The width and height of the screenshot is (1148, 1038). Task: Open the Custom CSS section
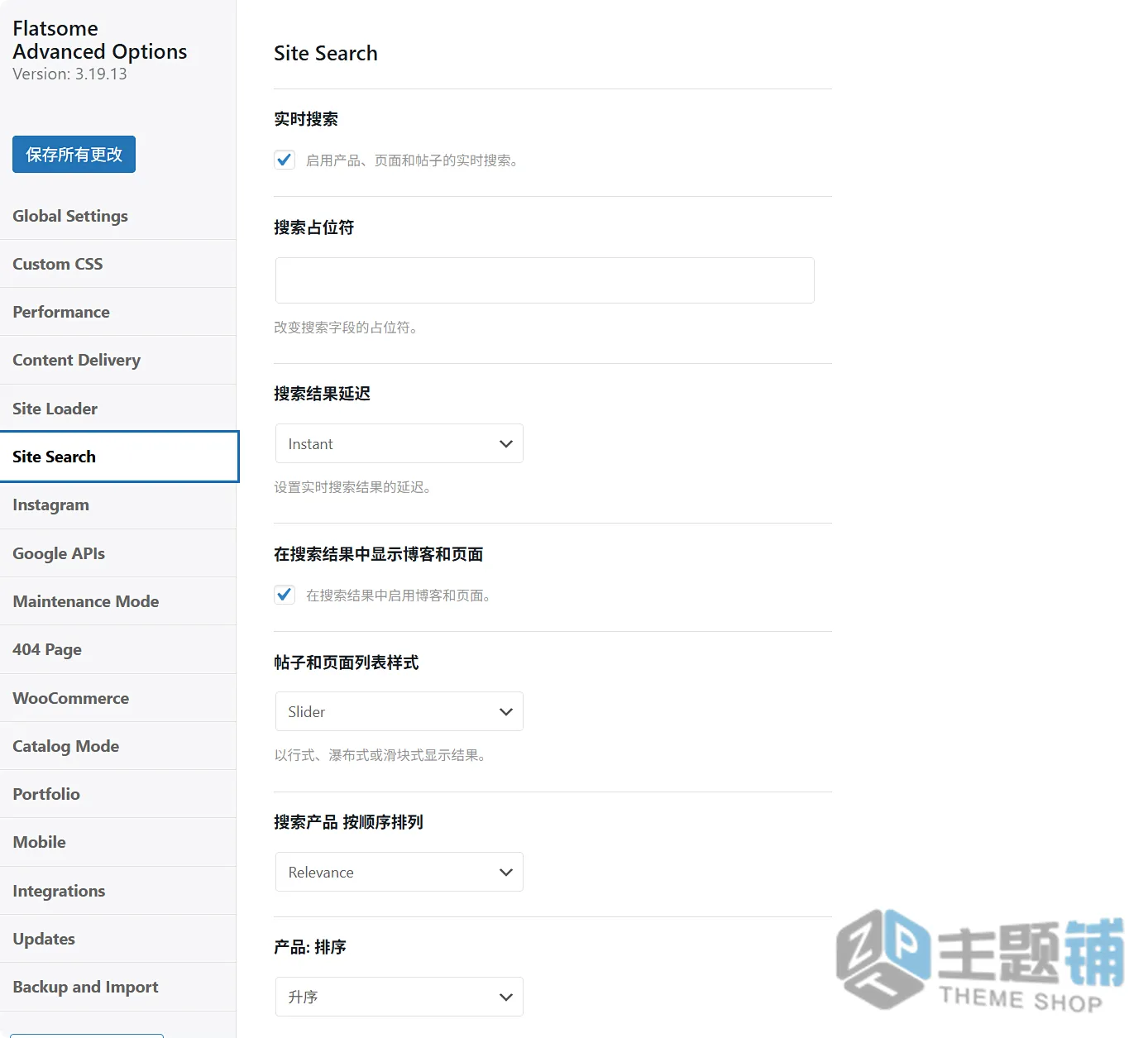[118, 264]
